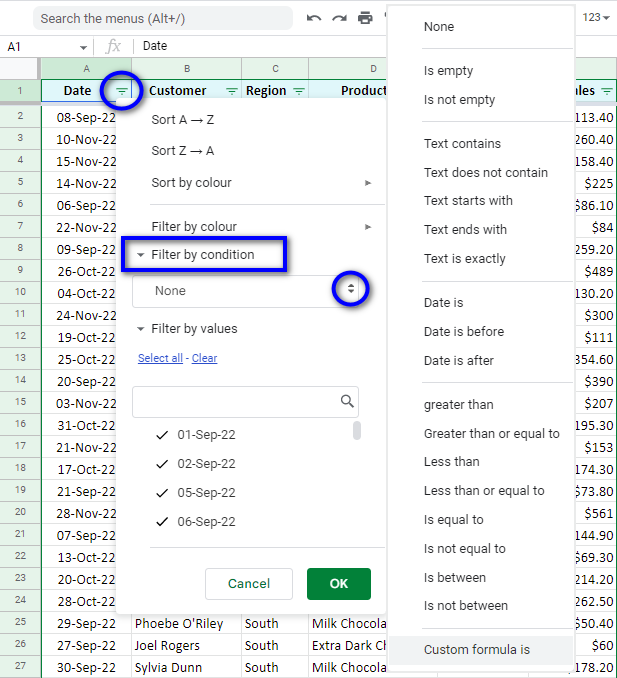Click the Extra Dark Chocolate product cell
The image size is (617, 678).
coord(348,646)
